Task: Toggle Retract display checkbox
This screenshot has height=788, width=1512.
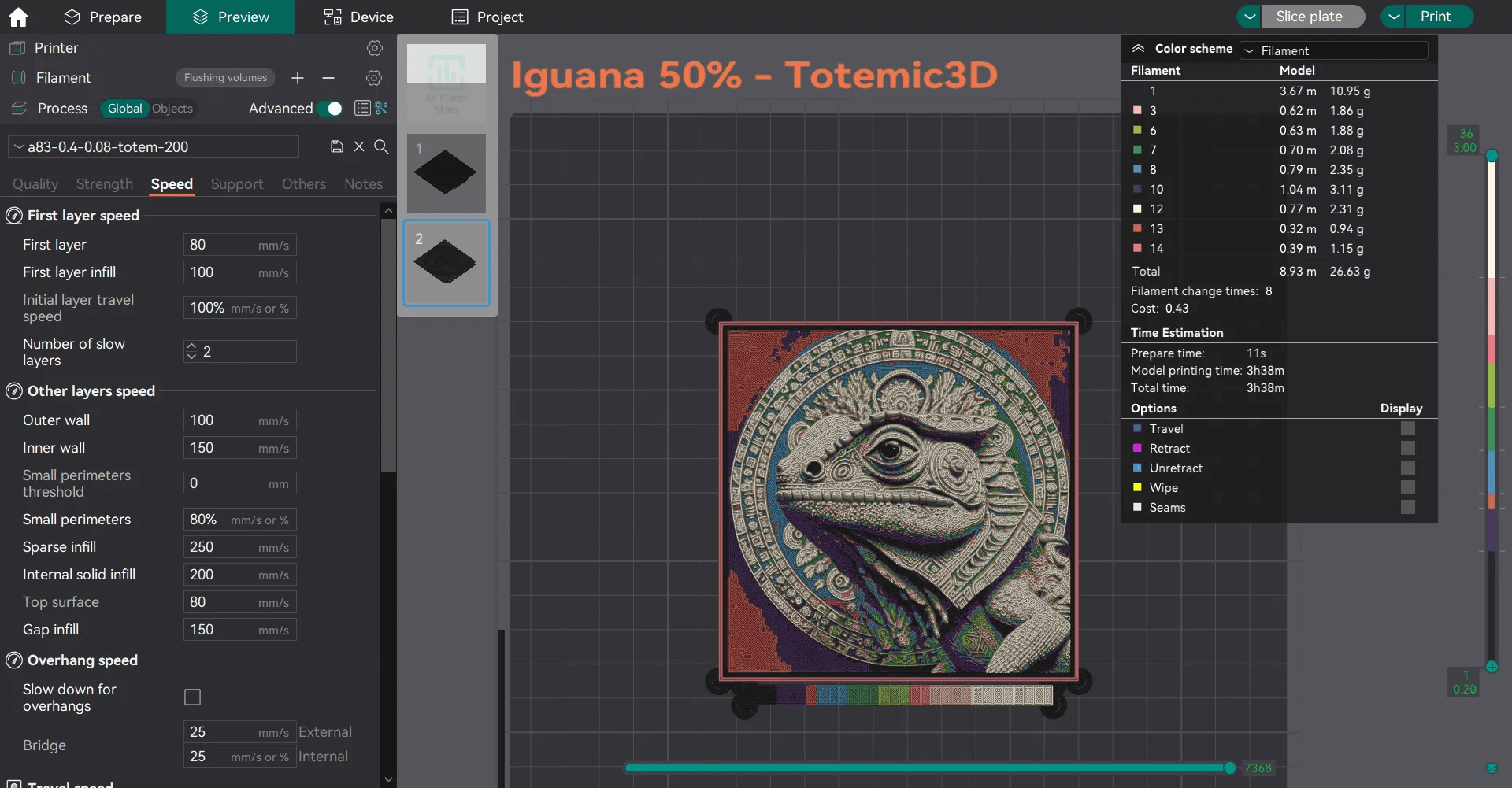Action: tap(1408, 449)
